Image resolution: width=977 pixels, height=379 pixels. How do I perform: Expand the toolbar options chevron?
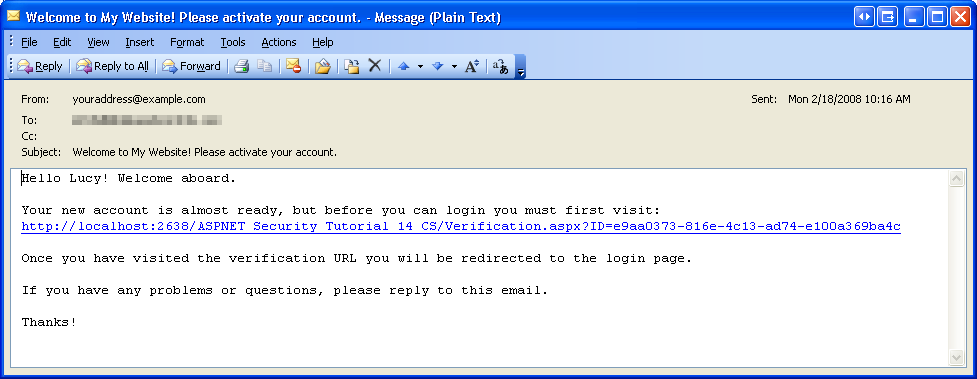(x=521, y=67)
